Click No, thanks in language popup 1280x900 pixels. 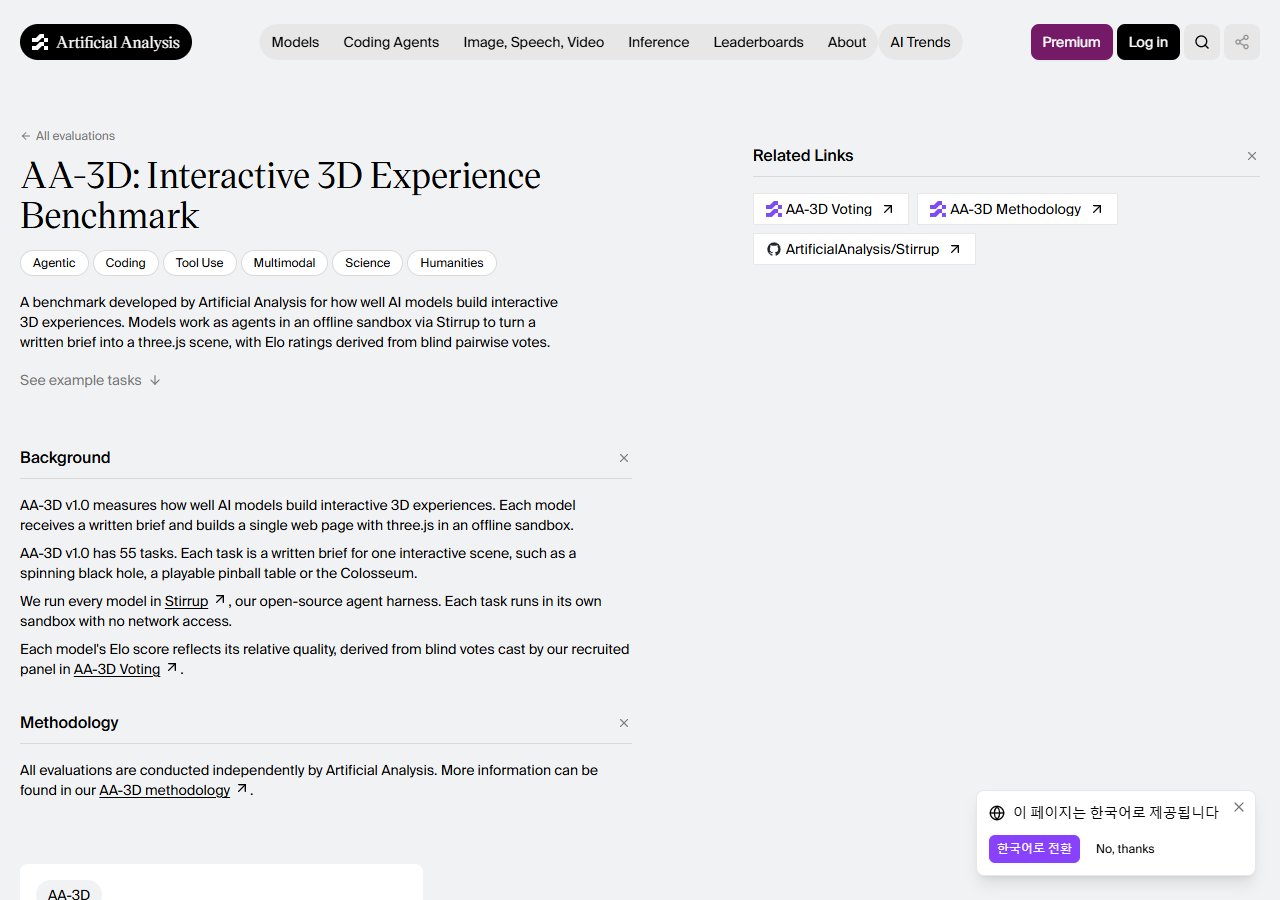tap(1125, 849)
